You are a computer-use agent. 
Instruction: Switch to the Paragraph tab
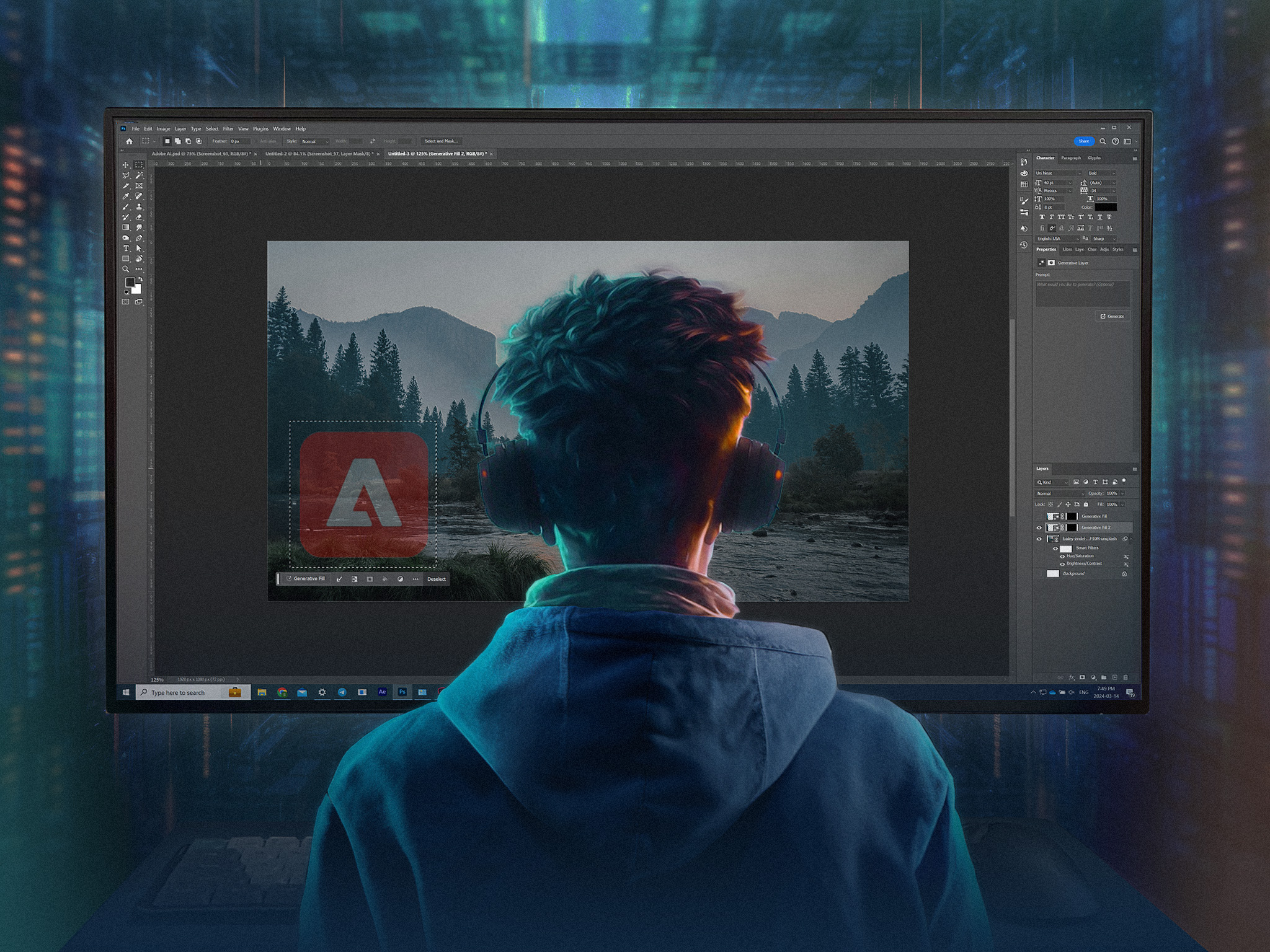tap(1072, 158)
